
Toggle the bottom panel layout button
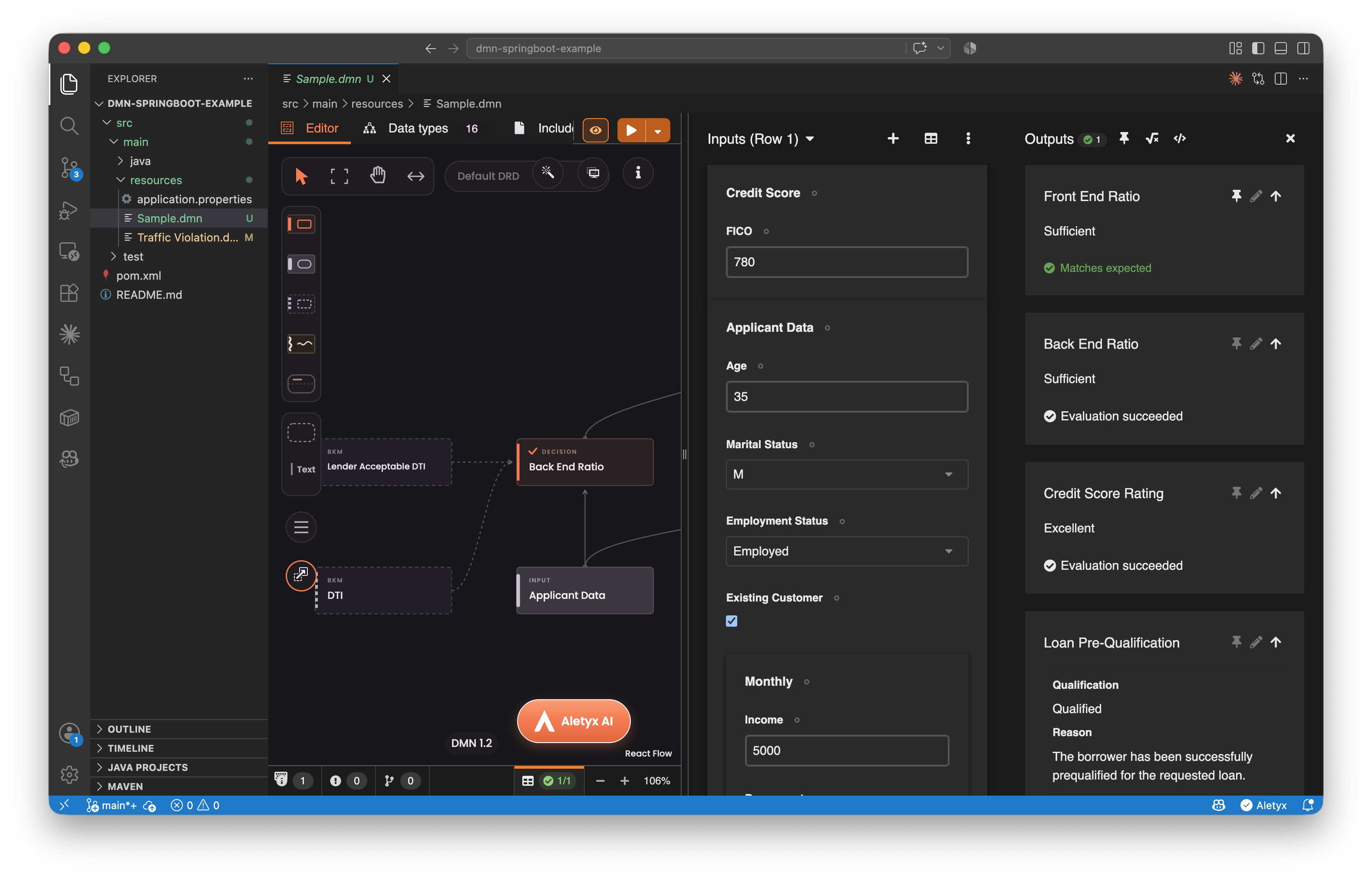(1280, 48)
